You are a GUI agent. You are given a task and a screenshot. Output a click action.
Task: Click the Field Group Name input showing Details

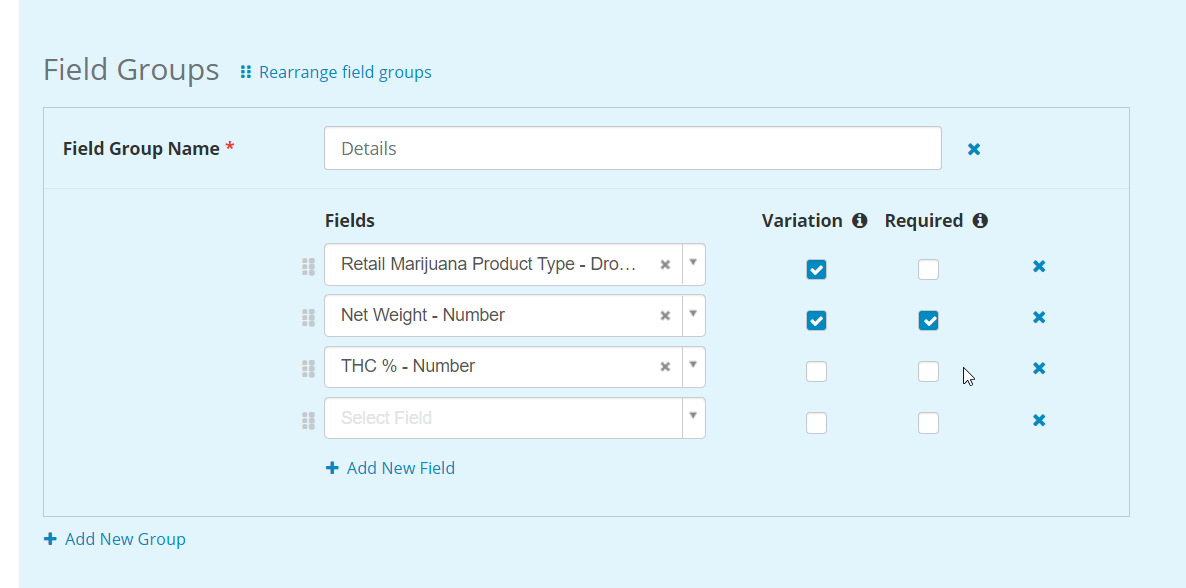click(x=632, y=147)
